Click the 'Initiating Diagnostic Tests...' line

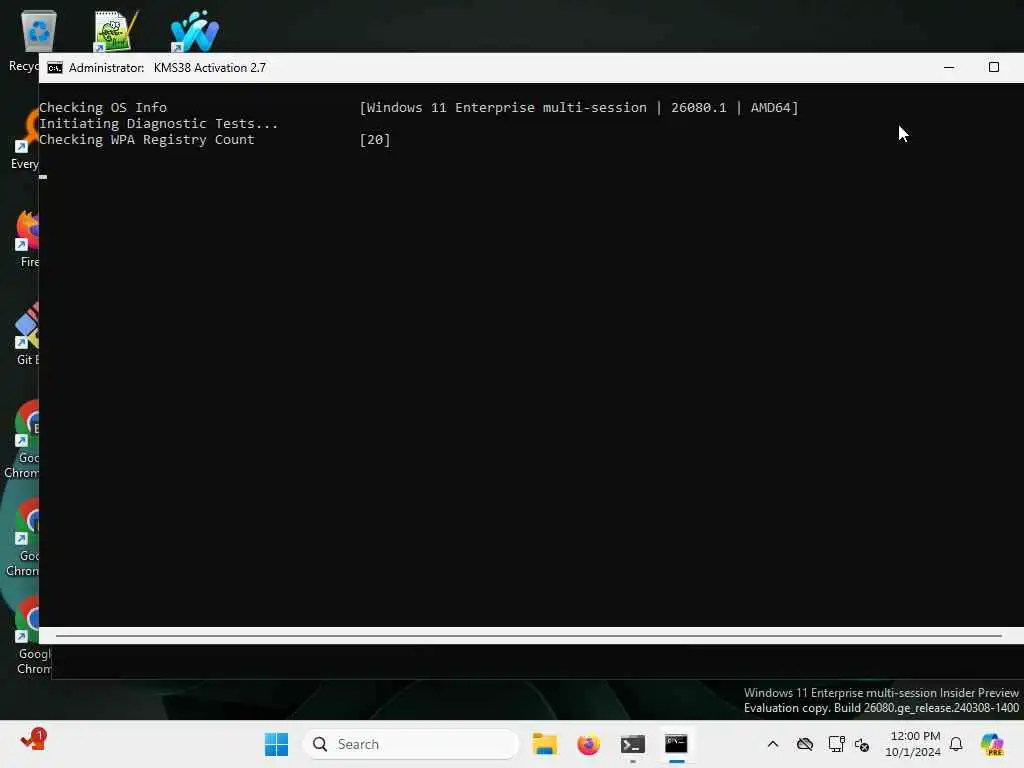click(159, 123)
